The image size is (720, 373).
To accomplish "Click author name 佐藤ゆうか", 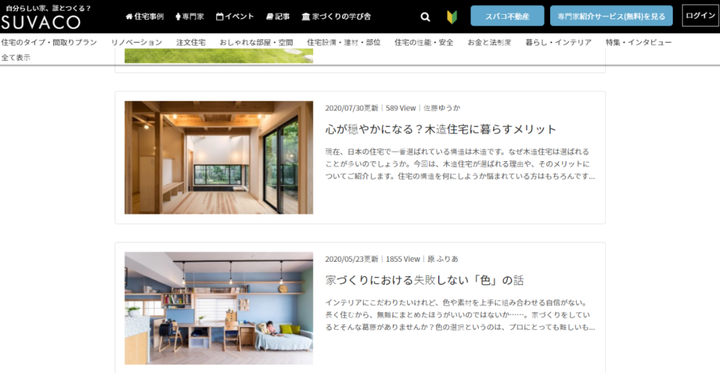I will point(441,108).
